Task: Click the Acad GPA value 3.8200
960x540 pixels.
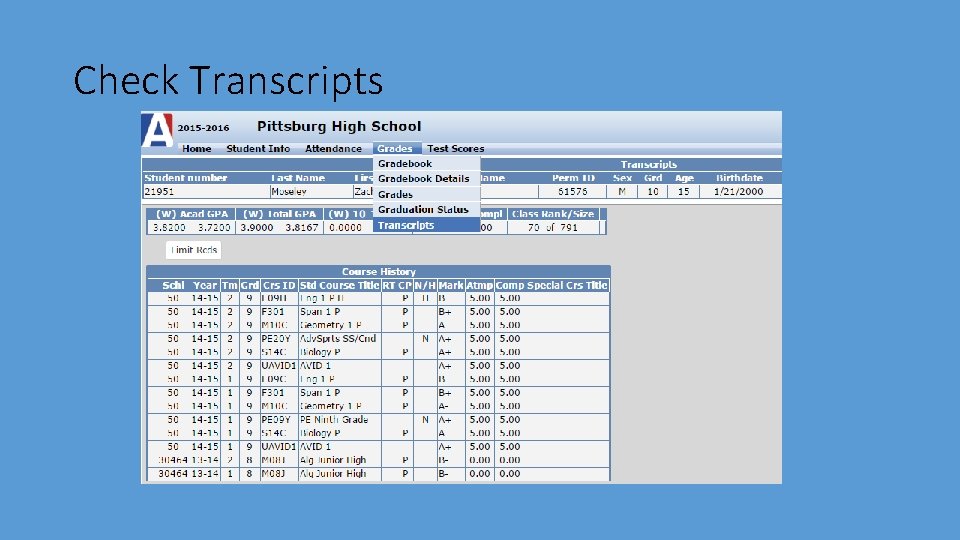Action: coord(169,227)
